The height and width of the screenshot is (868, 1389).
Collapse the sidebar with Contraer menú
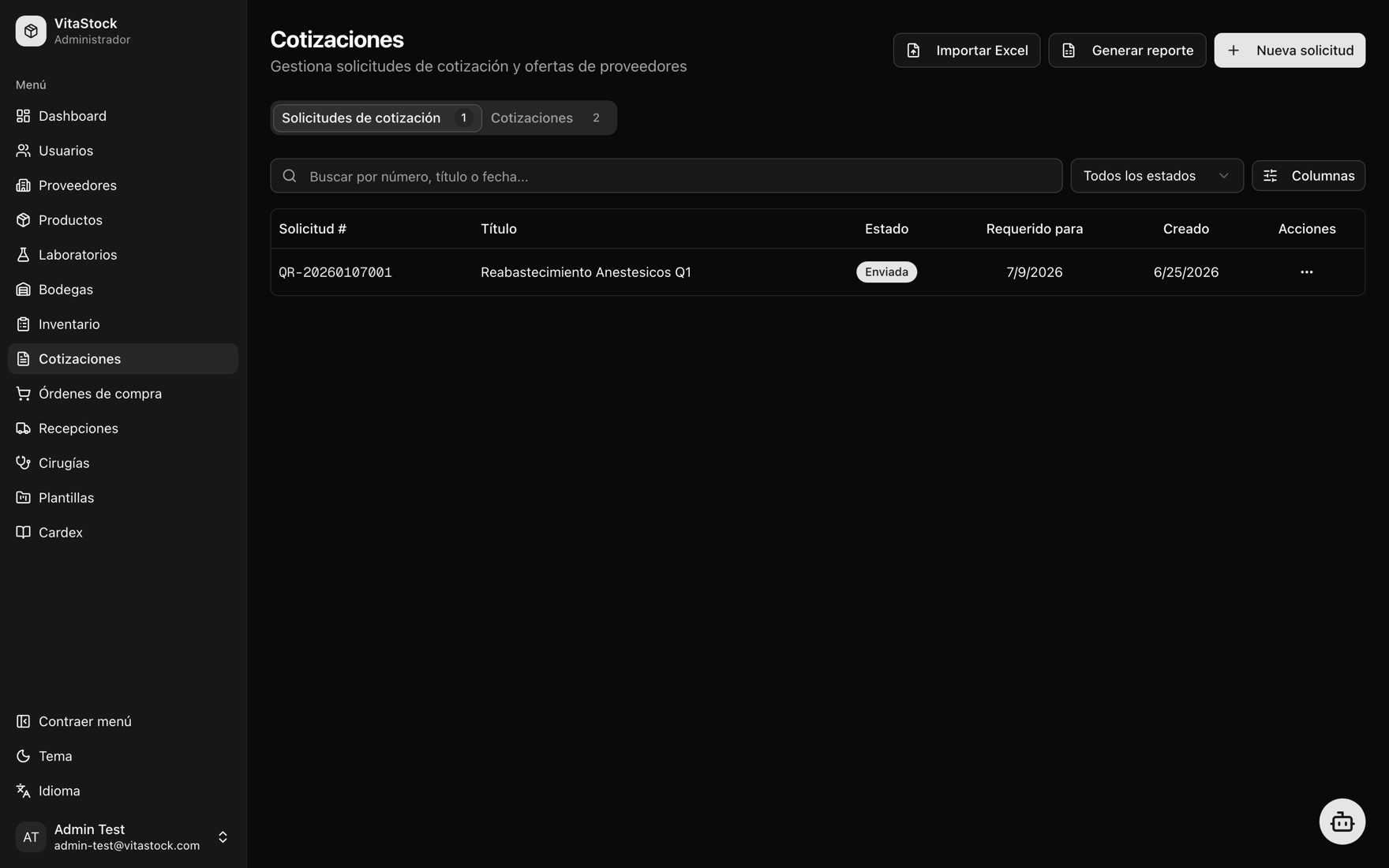click(x=123, y=721)
